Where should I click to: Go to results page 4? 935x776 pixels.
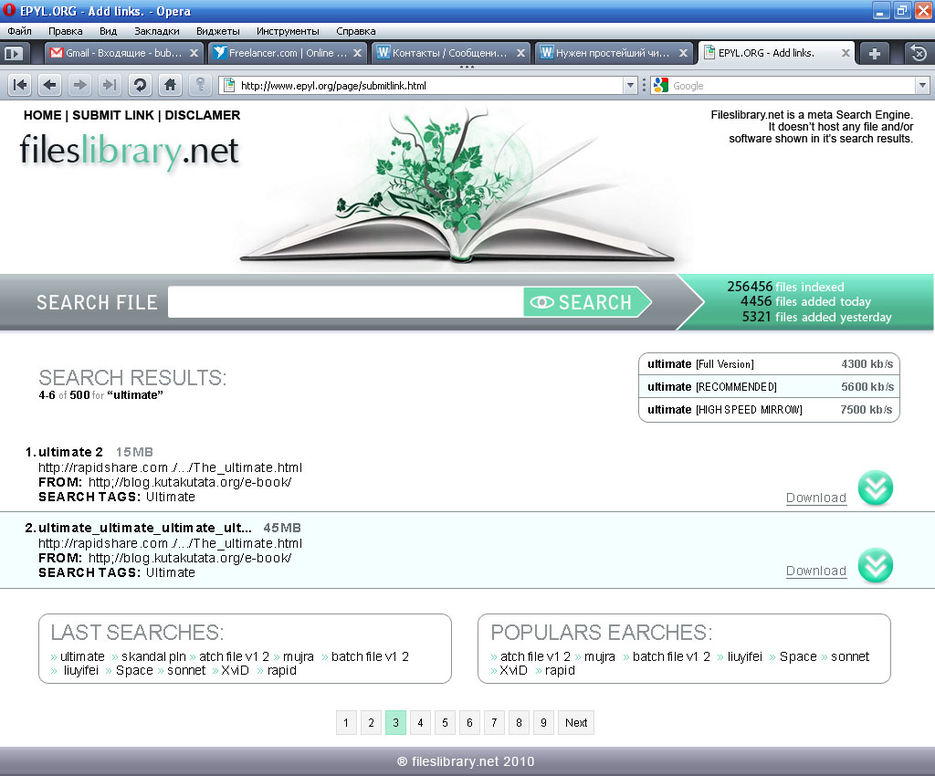point(420,722)
